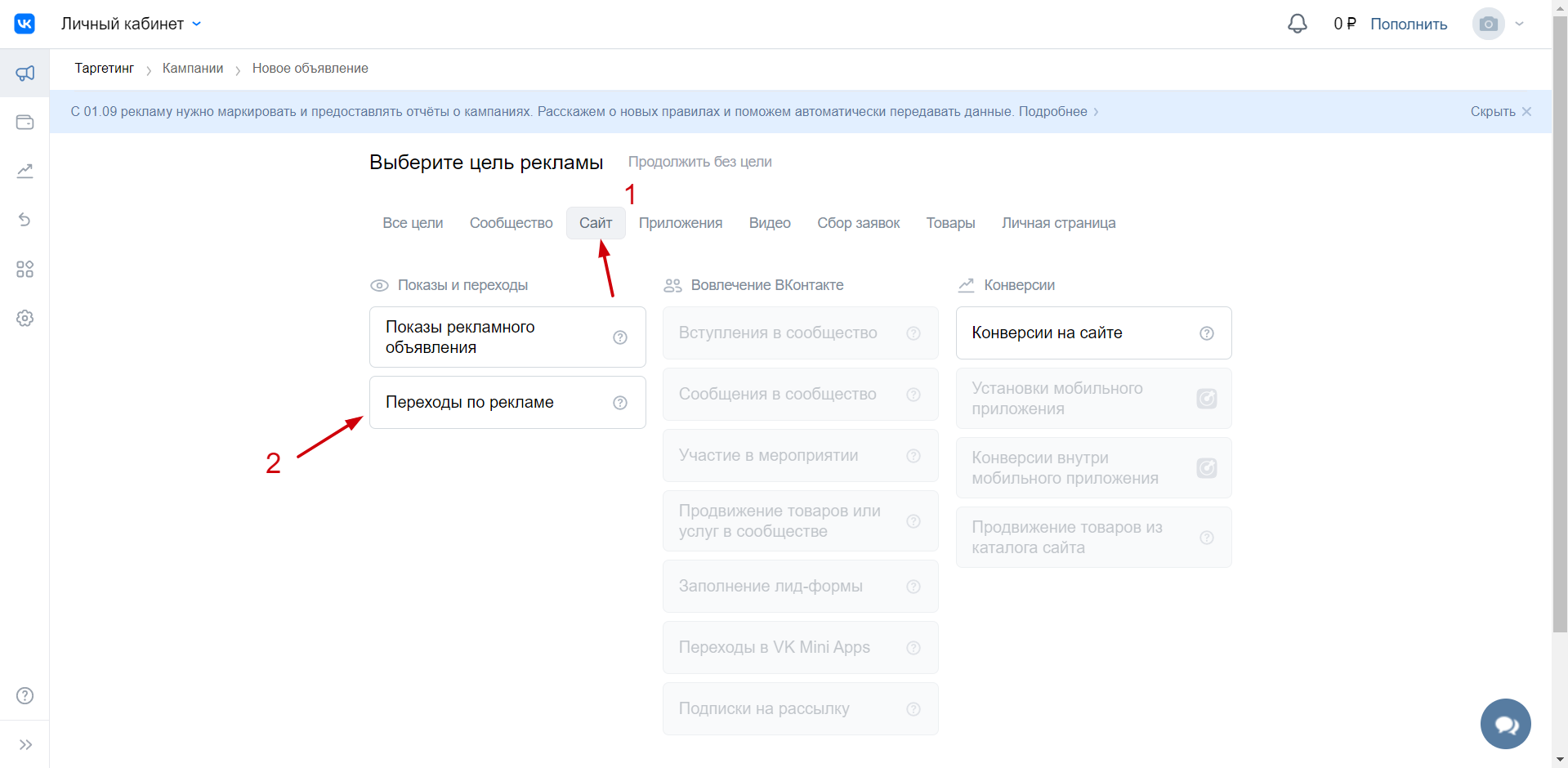This screenshot has width=1568, height=768.
Task: Show help for Переходы в VK Mini Apps
Action: tap(914, 648)
